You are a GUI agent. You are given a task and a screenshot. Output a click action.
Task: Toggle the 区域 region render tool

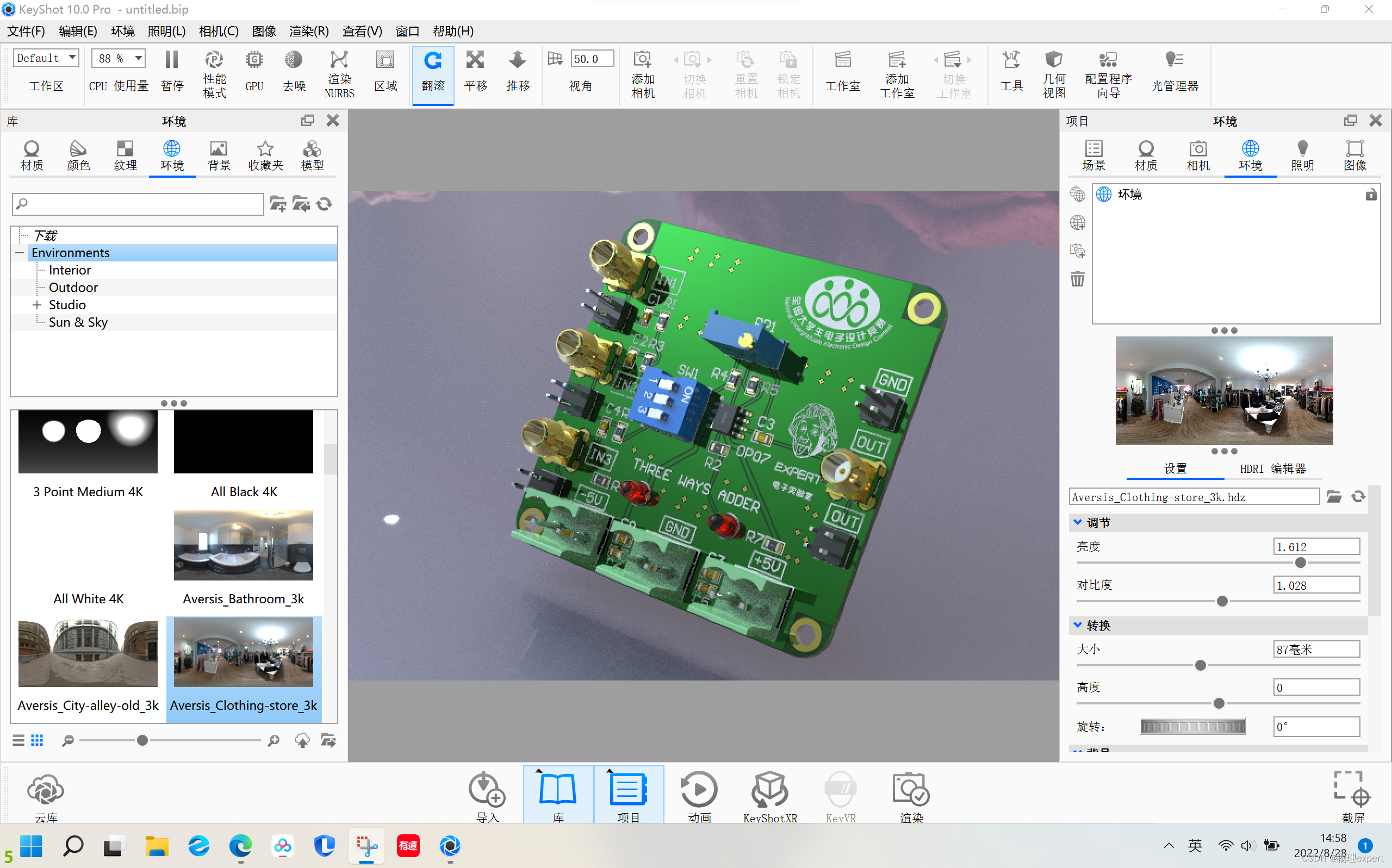(x=386, y=72)
